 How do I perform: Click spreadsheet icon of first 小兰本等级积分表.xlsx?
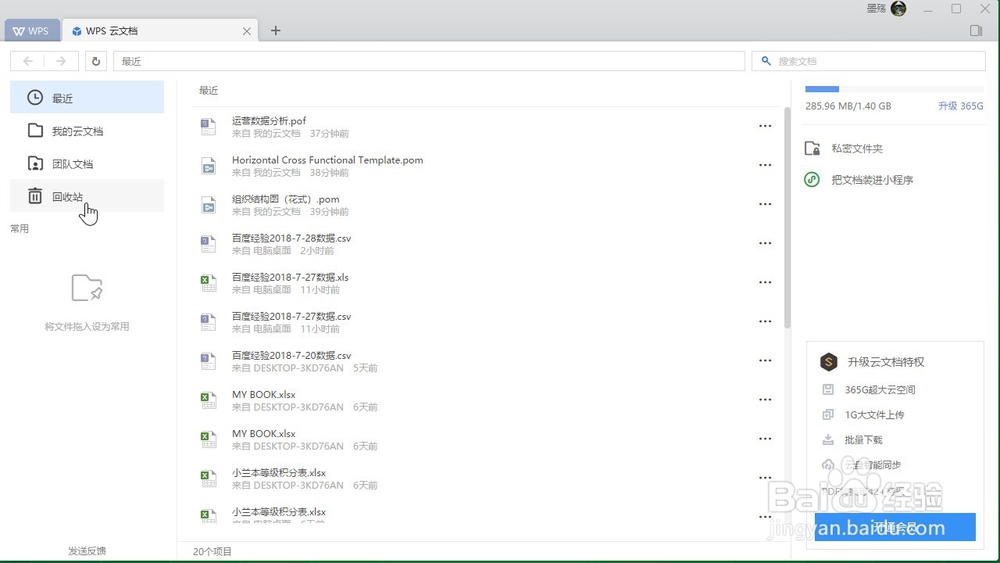(x=209, y=478)
